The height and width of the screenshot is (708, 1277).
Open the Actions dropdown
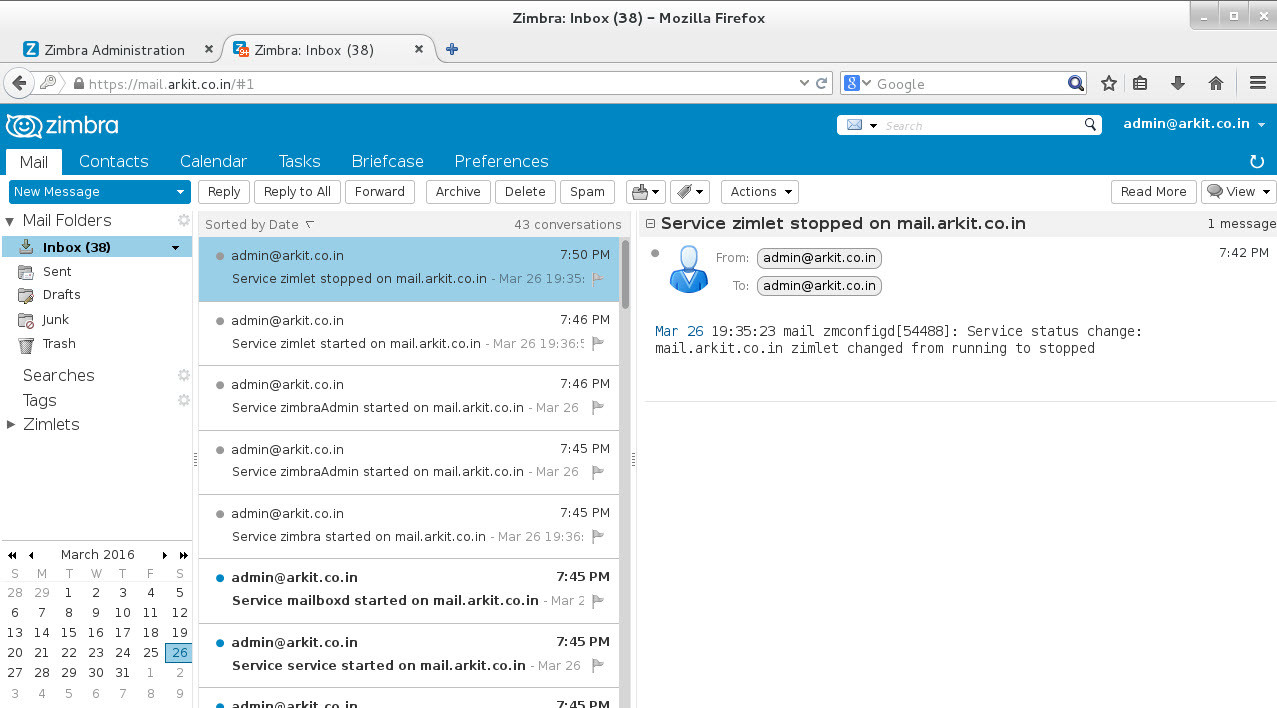point(759,191)
